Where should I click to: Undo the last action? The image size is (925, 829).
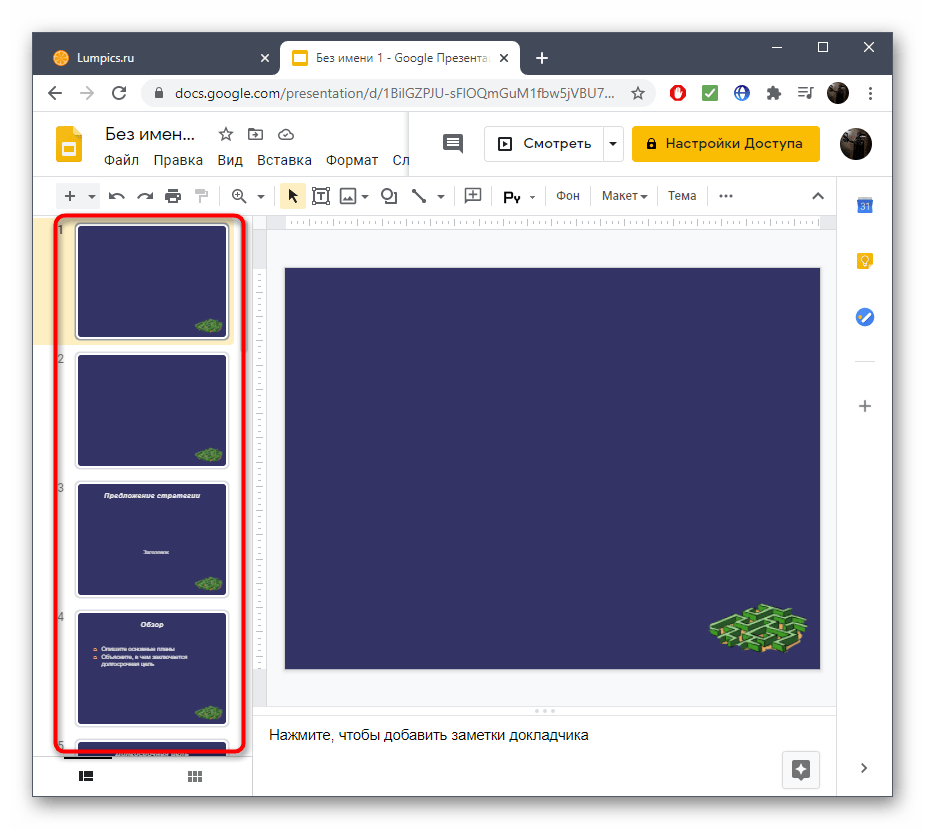point(117,196)
